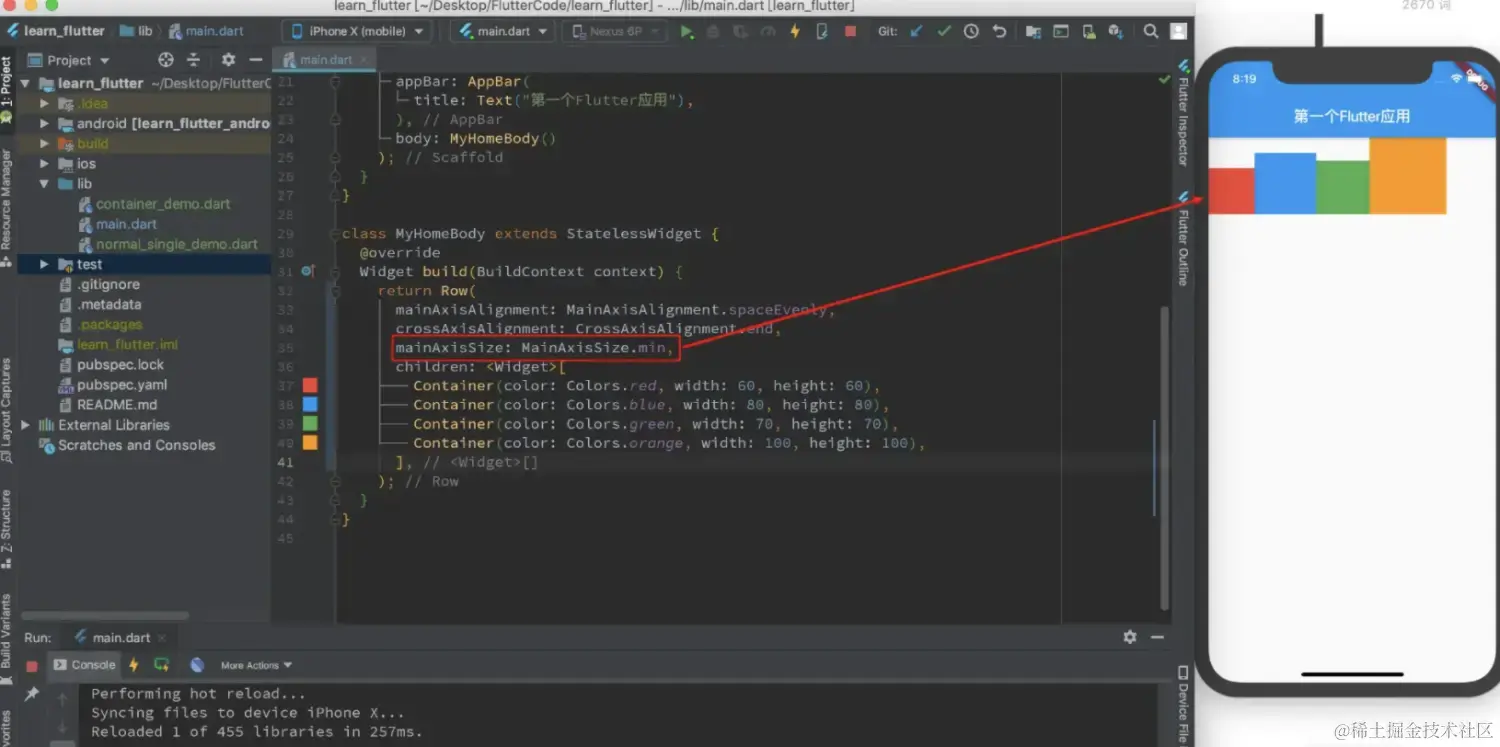The width and height of the screenshot is (1500, 747).
Task: Hide the Project panel with the minus icon
Action: tap(256, 60)
